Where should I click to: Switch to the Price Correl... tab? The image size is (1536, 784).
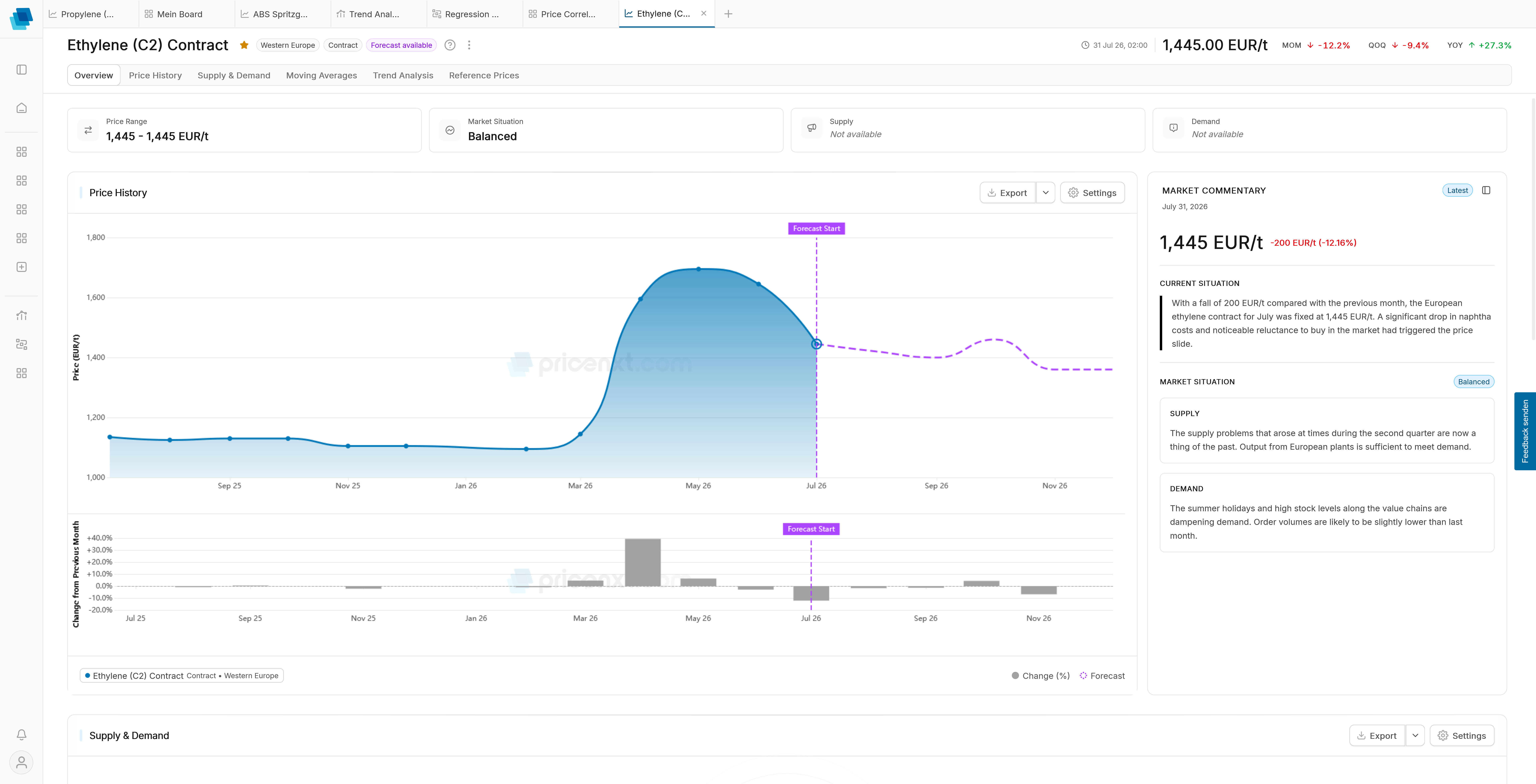coord(571,14)
